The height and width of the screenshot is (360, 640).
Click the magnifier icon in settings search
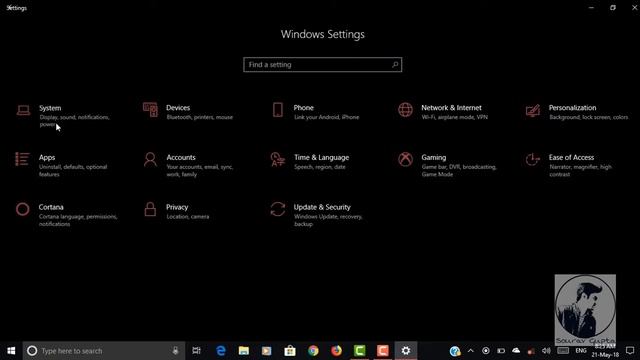pyautogui.click(x=395, y=64)
